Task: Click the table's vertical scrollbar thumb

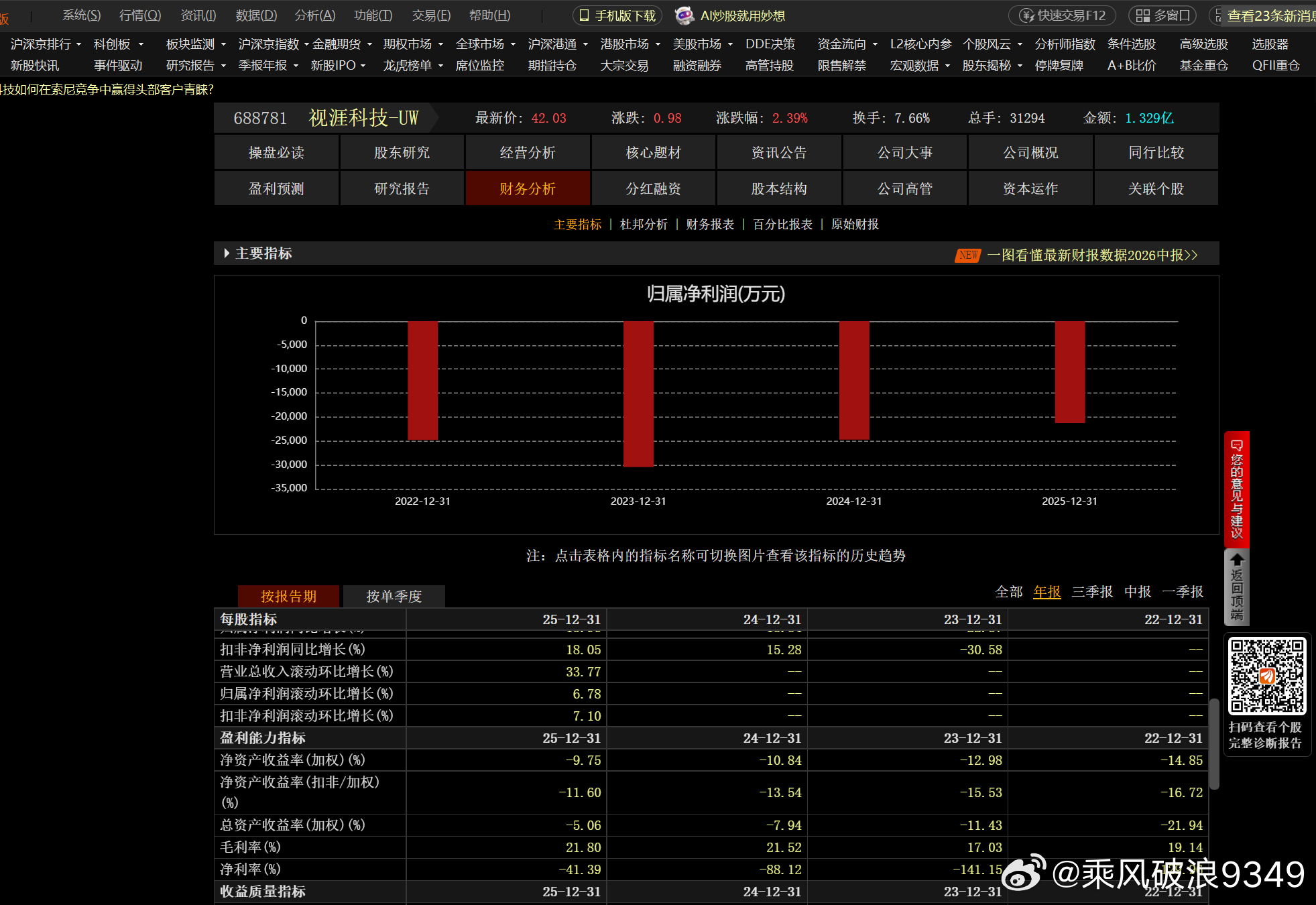Action: click(1213, 744)
